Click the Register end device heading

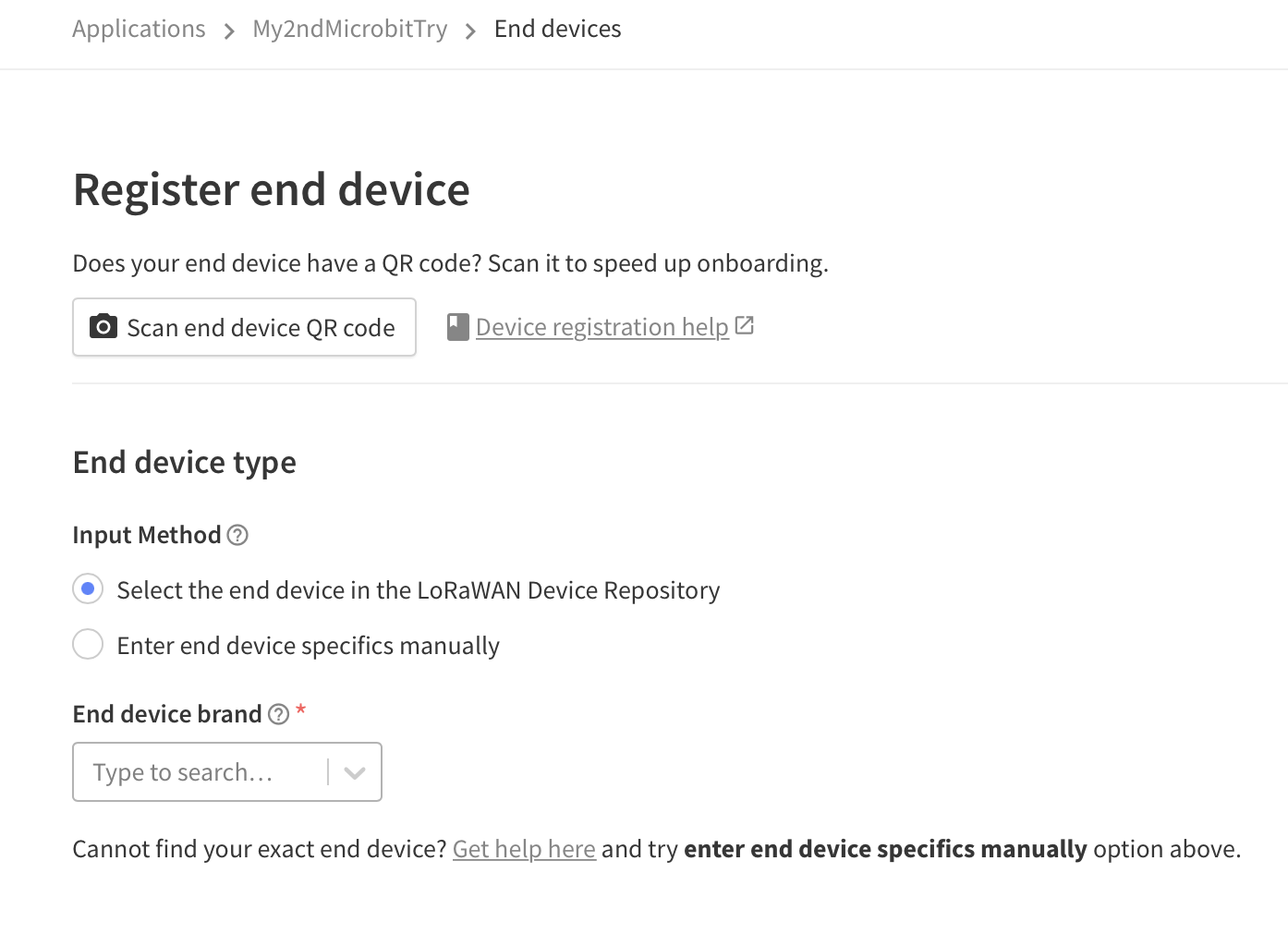coord(272,189)
